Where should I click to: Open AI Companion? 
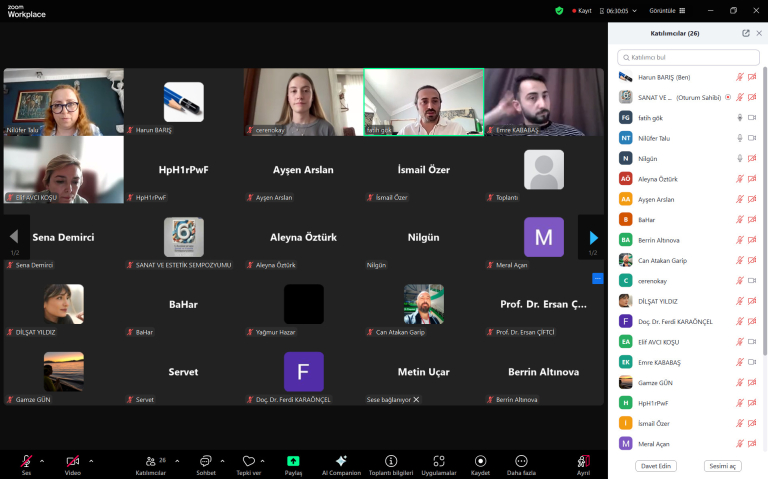click(341, 461)
